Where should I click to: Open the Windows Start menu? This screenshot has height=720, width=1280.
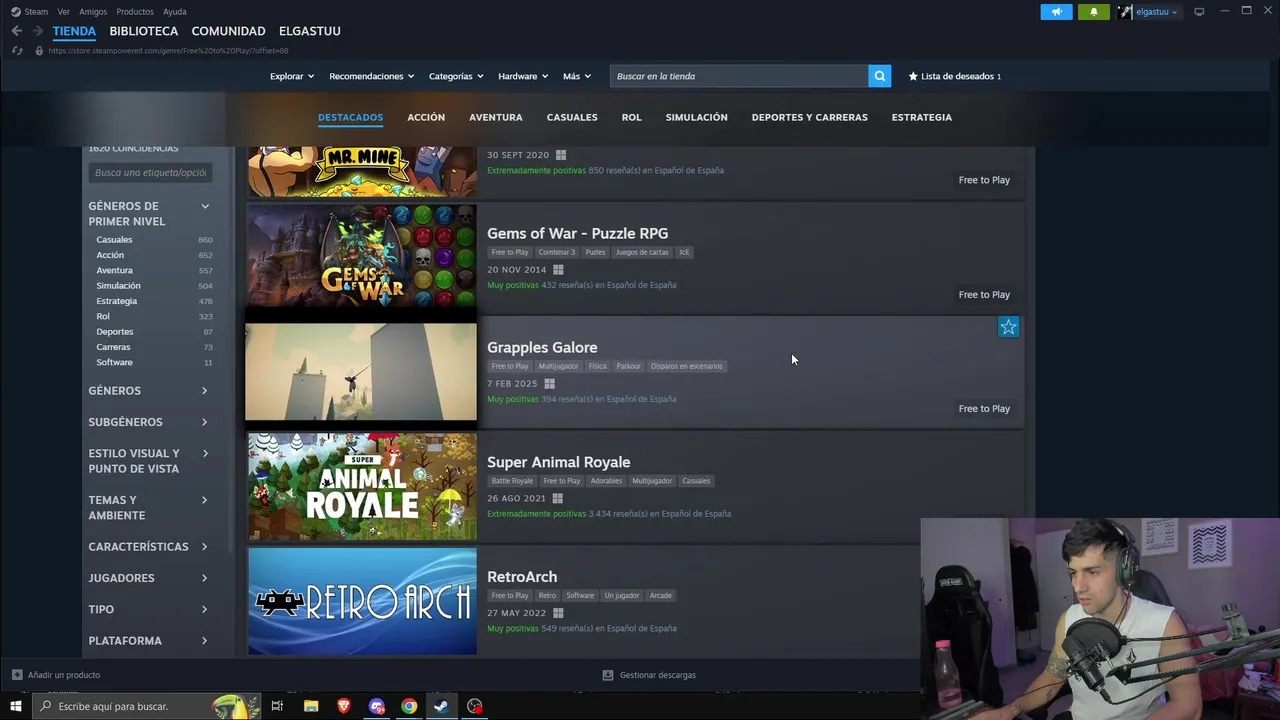(x=16, y=706)
